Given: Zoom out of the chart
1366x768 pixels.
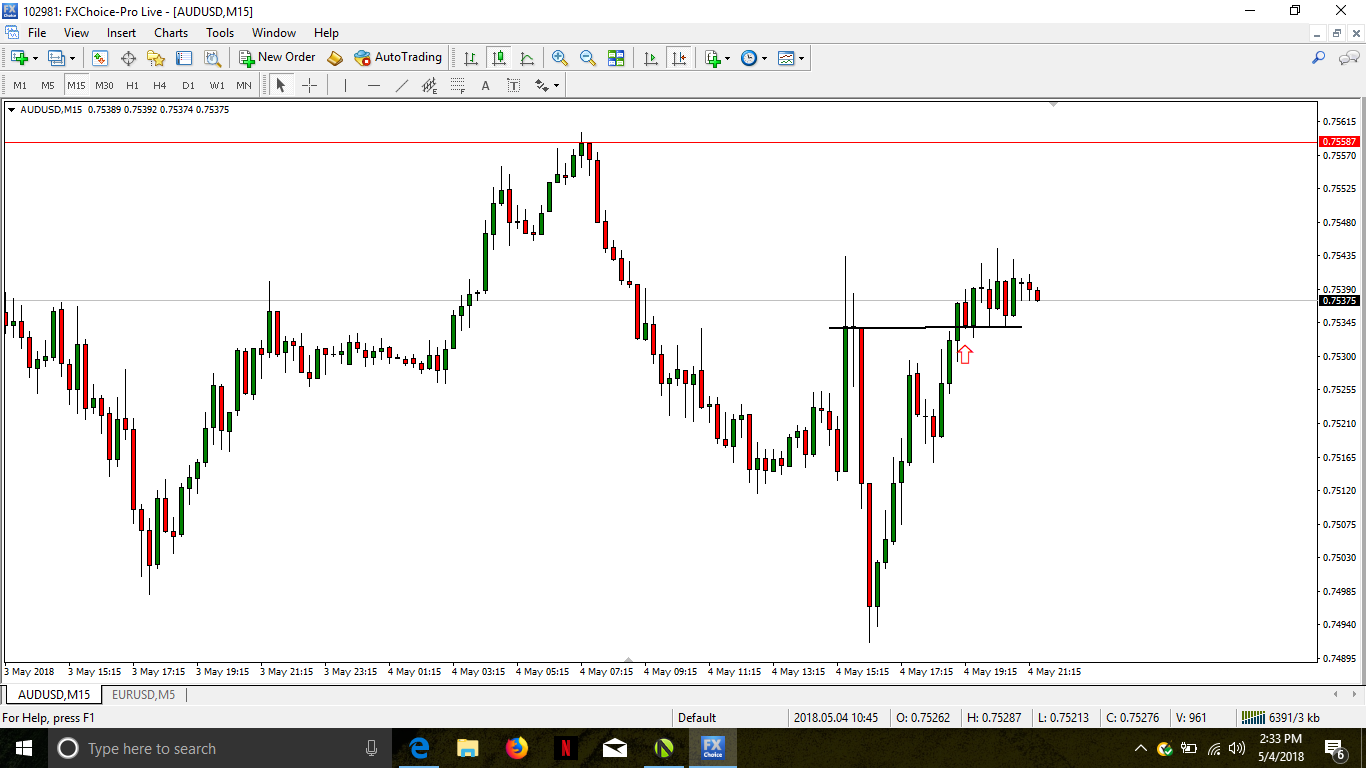Looking at the screenshot, I should pos(588,58).
